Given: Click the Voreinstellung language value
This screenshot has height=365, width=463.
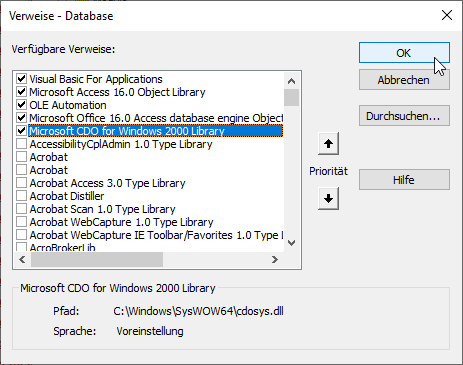Looking at the screenshot, I should [x=150, y=331].
